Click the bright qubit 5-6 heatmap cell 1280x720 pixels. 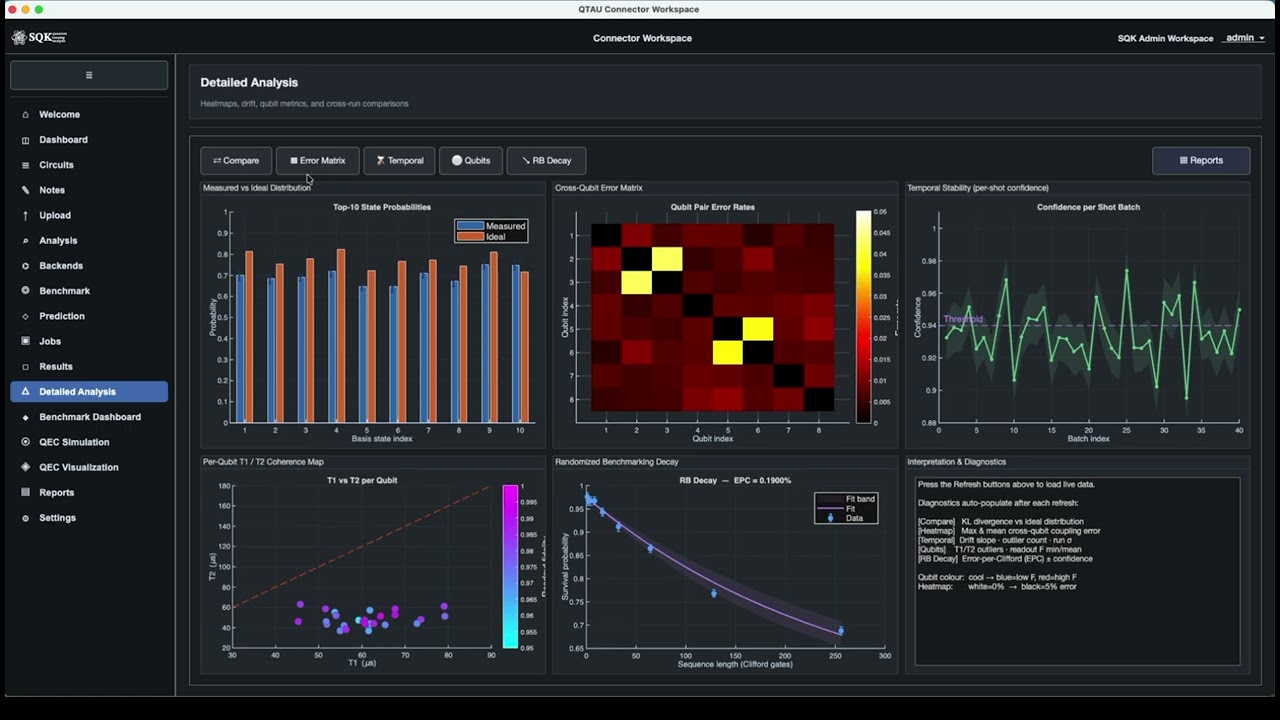pyautogui.click(x=757, y=329)
